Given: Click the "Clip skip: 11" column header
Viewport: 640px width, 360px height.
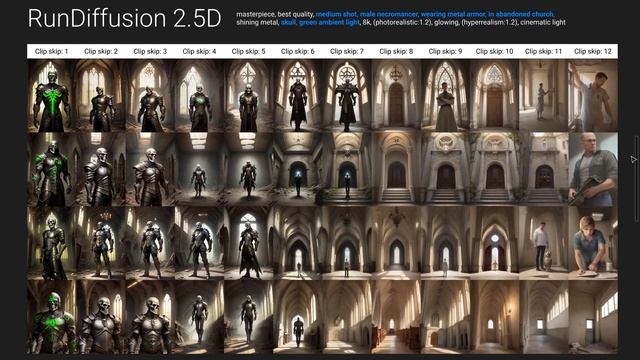Looking at the screenshot, I should click(543, 51).
